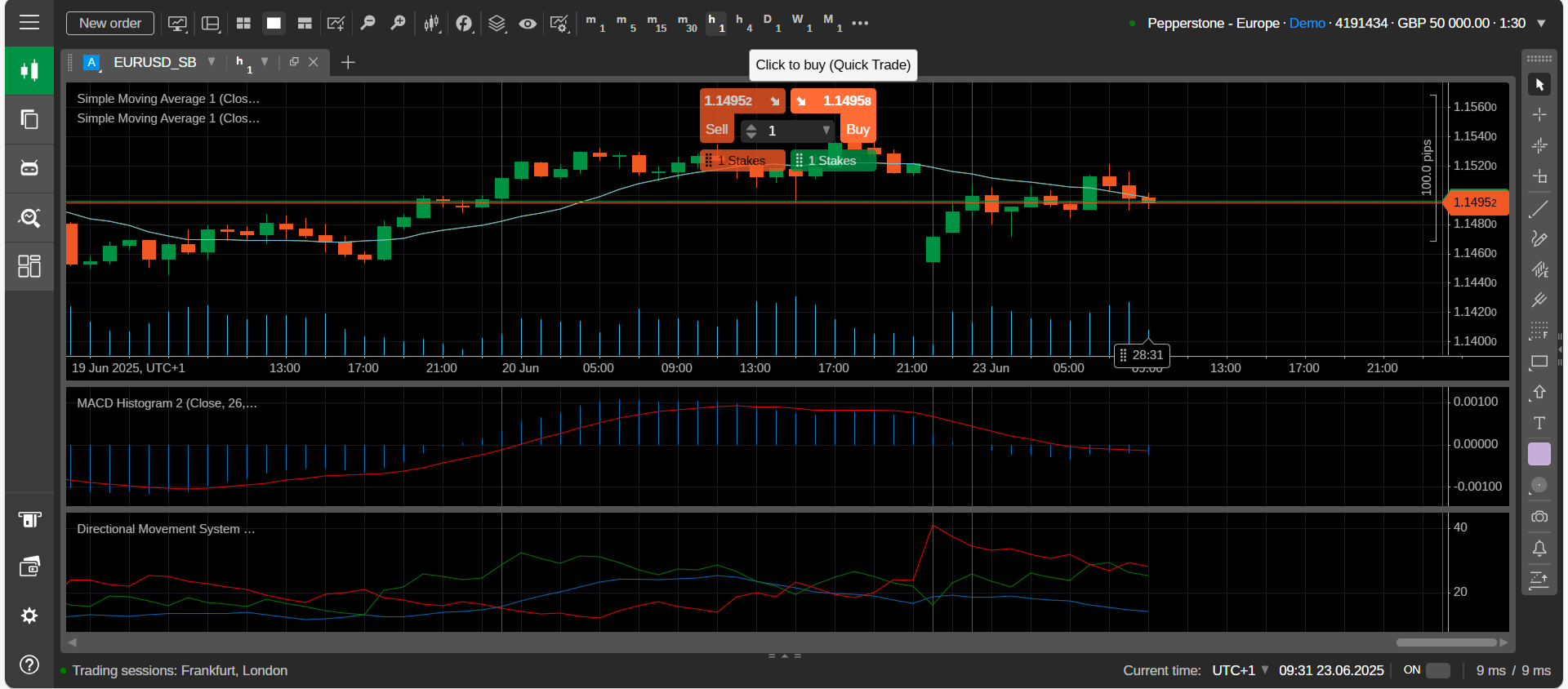This screenshot has width=1568, height=689.
Task: Click the Demo account link
Action: click(x=1307, y=23)
